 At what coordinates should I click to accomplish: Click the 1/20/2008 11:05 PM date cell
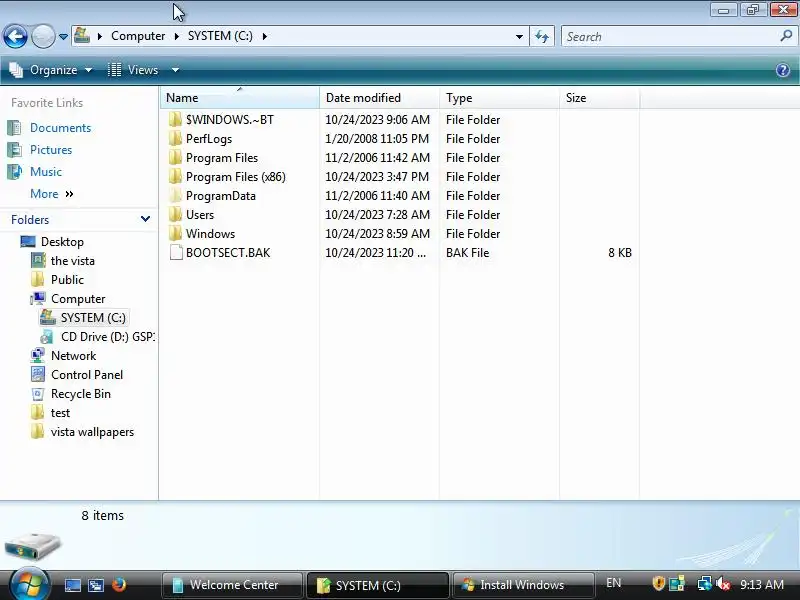point(377,138)
